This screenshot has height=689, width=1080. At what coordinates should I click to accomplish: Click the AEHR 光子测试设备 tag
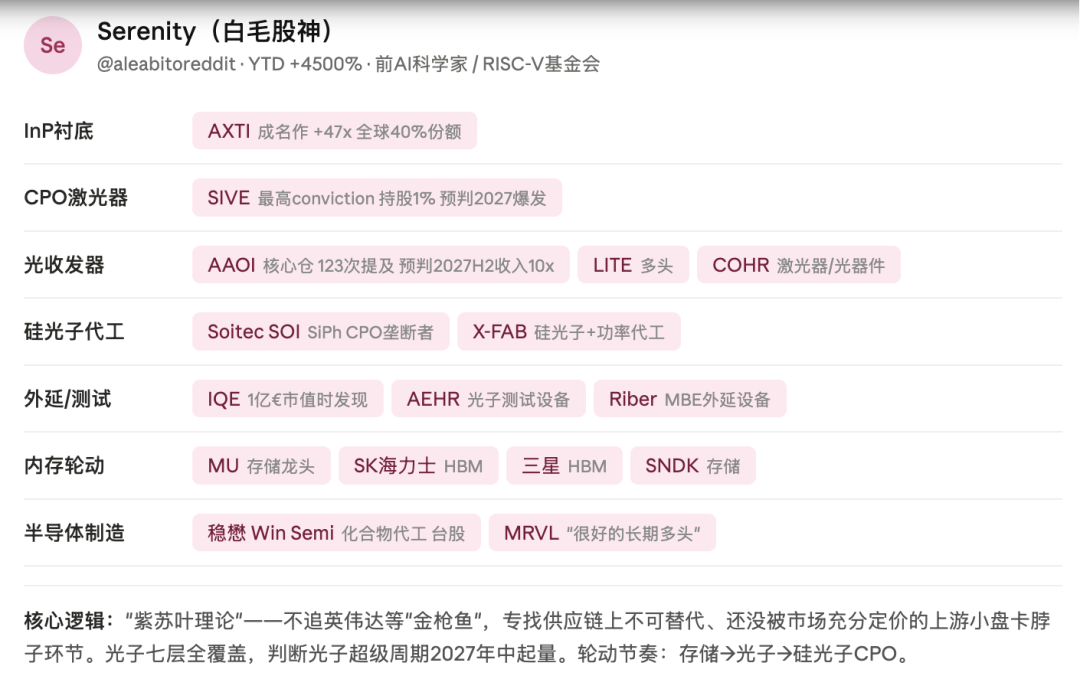(488, 398)
